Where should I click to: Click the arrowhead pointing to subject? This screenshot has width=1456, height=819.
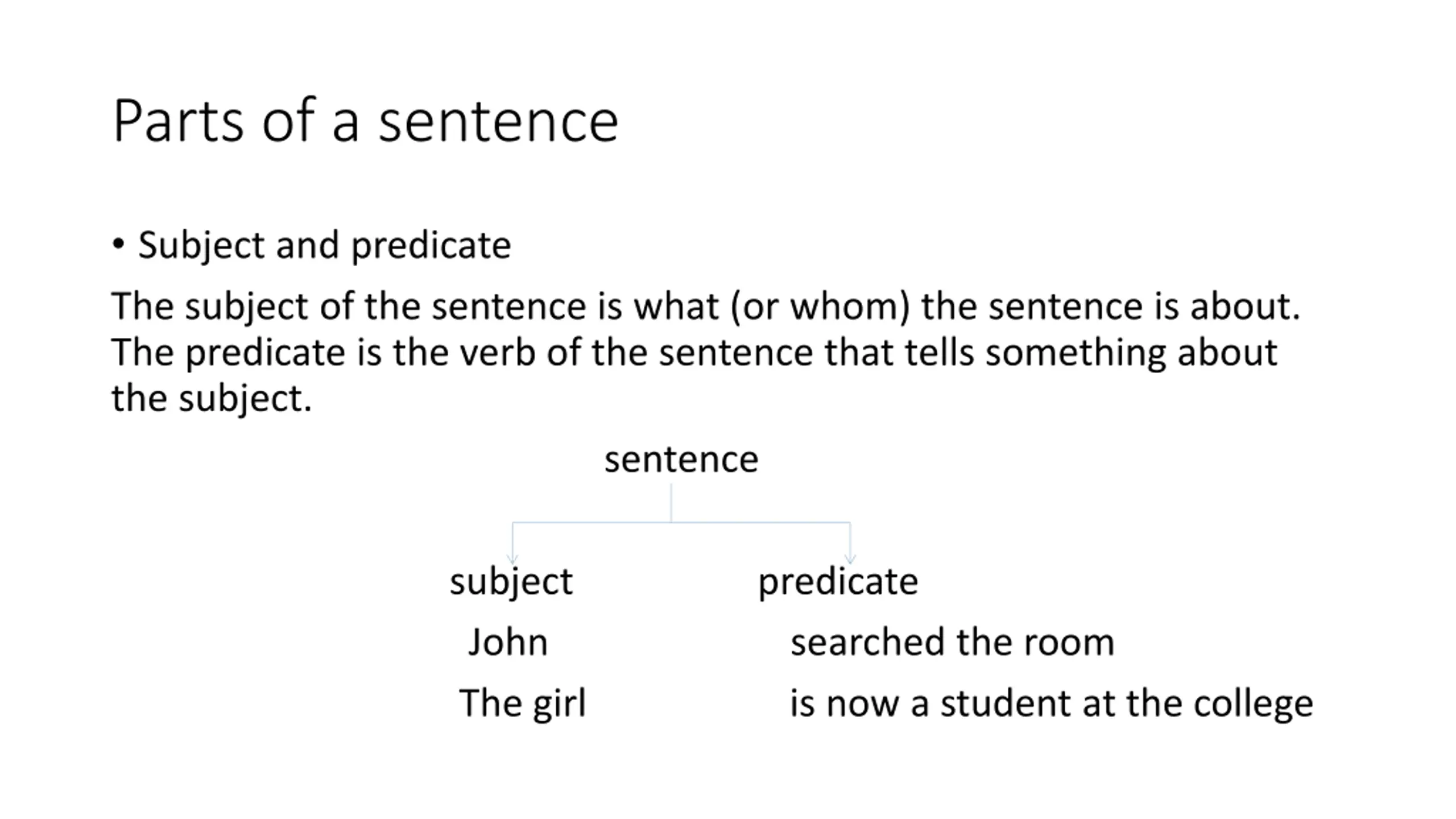click(x=512, y=559)
